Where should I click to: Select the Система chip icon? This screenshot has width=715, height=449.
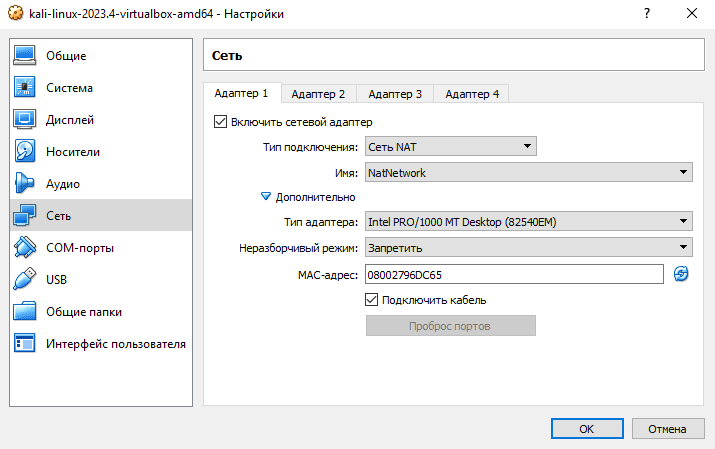coord(25,88)
